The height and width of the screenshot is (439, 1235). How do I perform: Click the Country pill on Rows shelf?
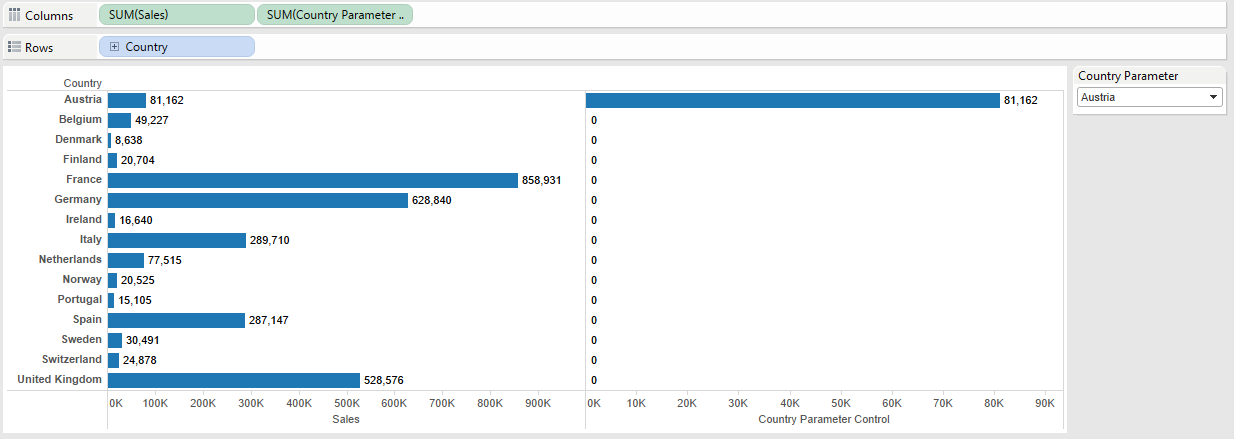tap(178, 47)
